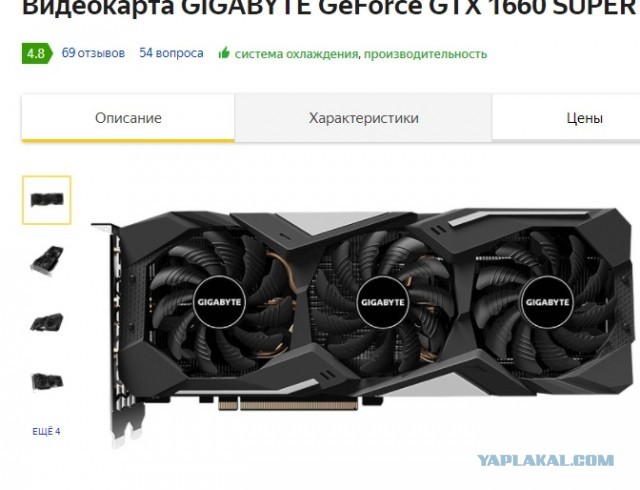
Task: Click the YAPLAKAL.COM watermark
Action: (546, 461)
